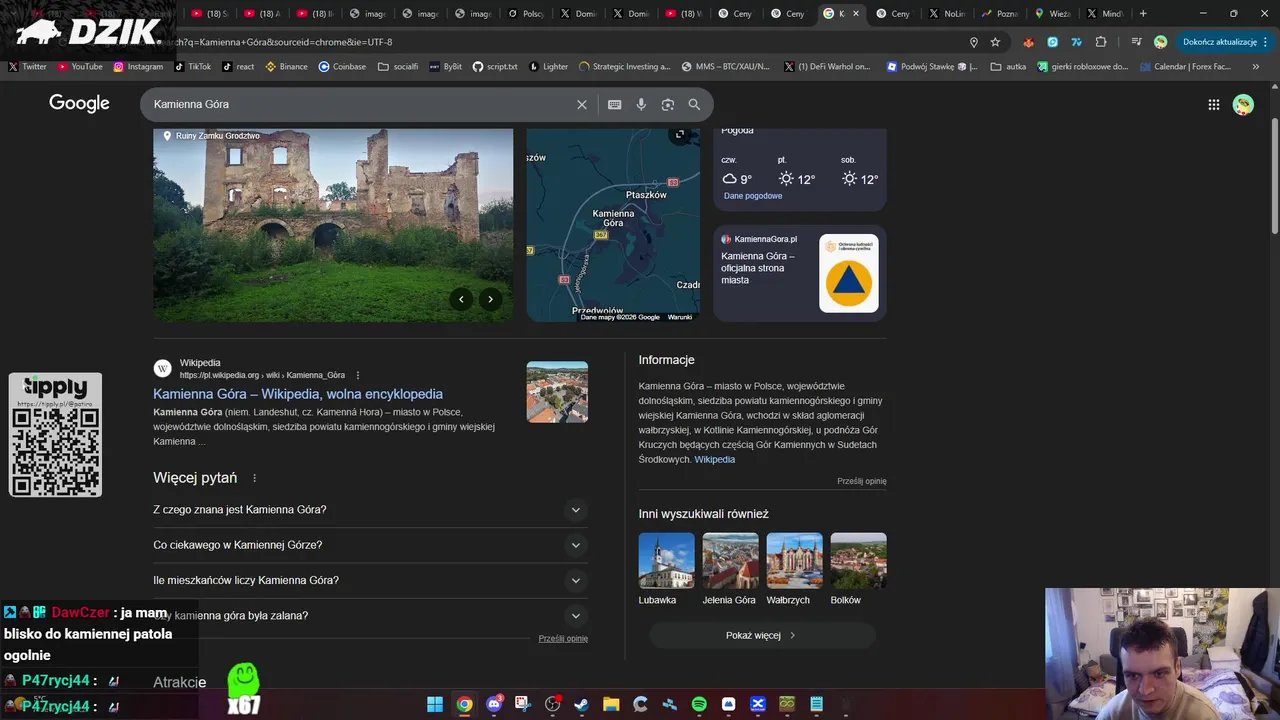This screenshot has height=720, width=1280.
Task: Open the Google account avatar menu
Action: 1243,104
